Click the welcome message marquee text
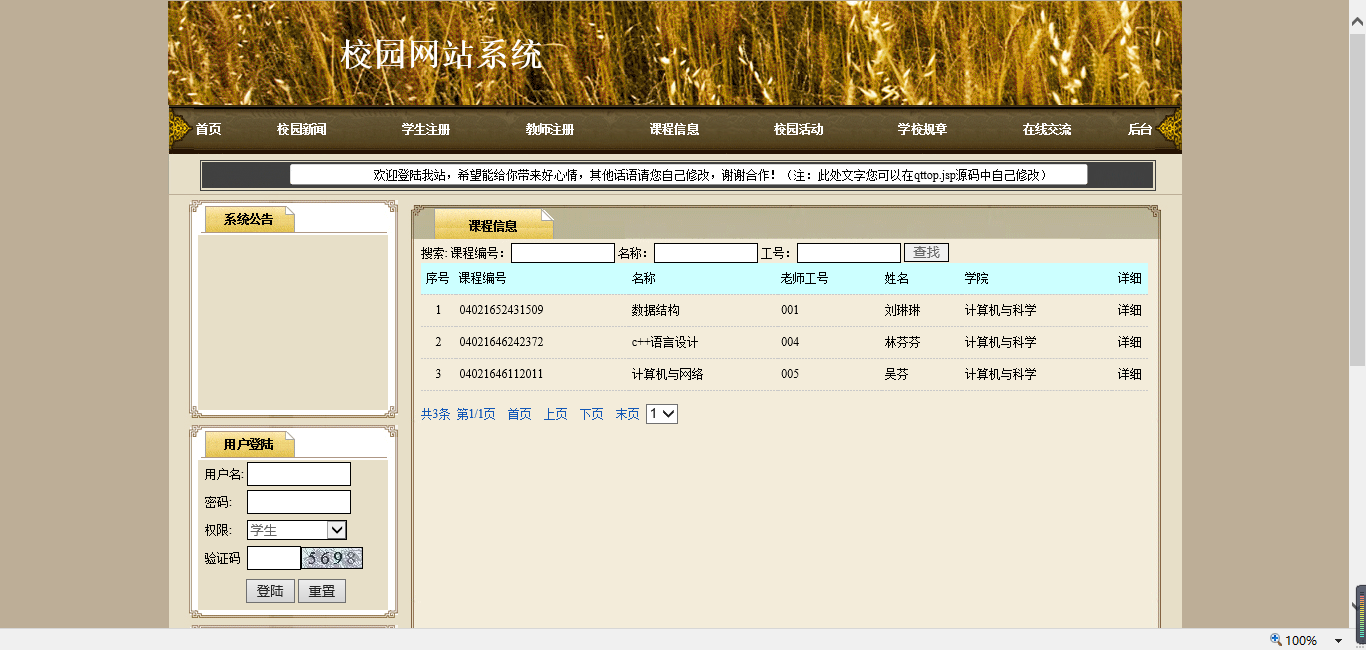 (710, 175)
